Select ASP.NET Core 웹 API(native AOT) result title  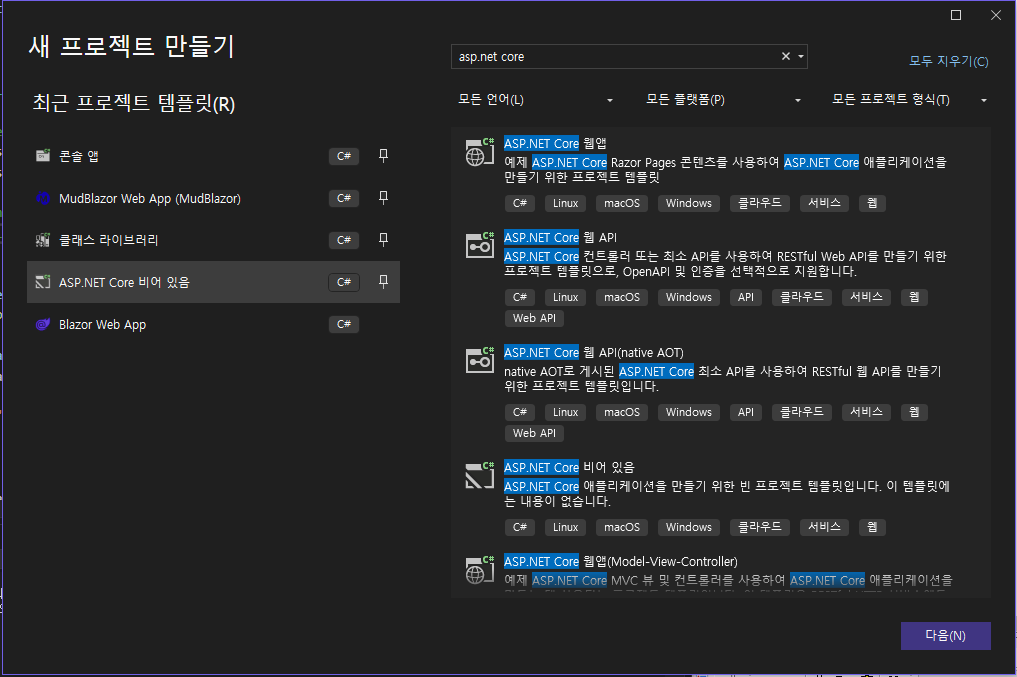(x=593, y=353)
